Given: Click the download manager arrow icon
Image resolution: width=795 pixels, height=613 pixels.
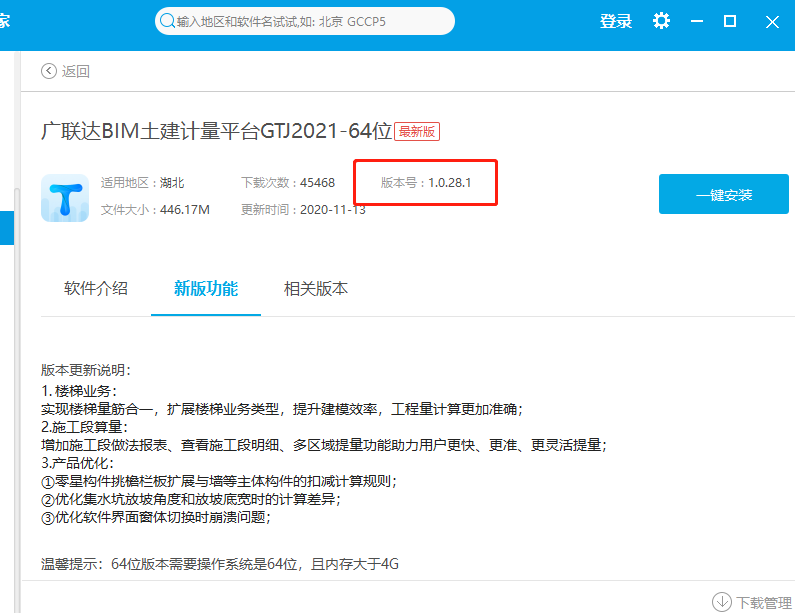Looking at the screenshot, I should click(721, 602).
